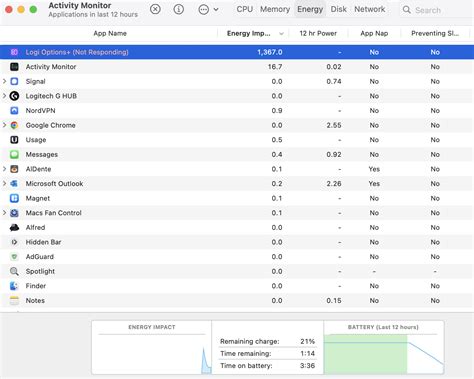The width and height of the screenshot is (474, 379).
Task: Select the Magnet row name
Action: point(38,198)
